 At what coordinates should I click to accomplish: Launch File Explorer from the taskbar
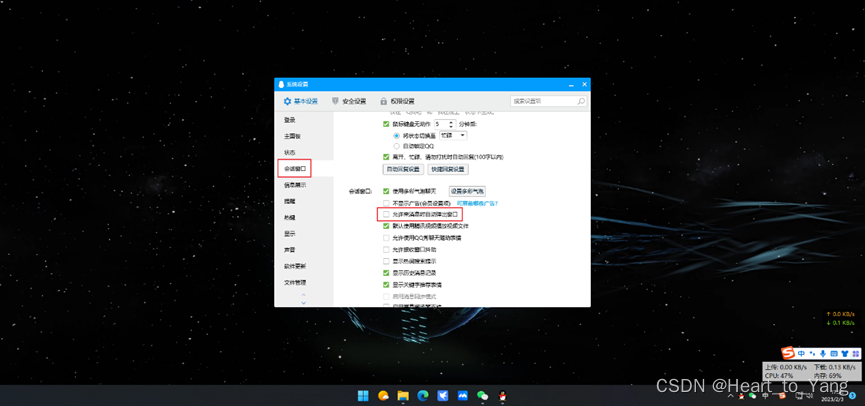403,396
